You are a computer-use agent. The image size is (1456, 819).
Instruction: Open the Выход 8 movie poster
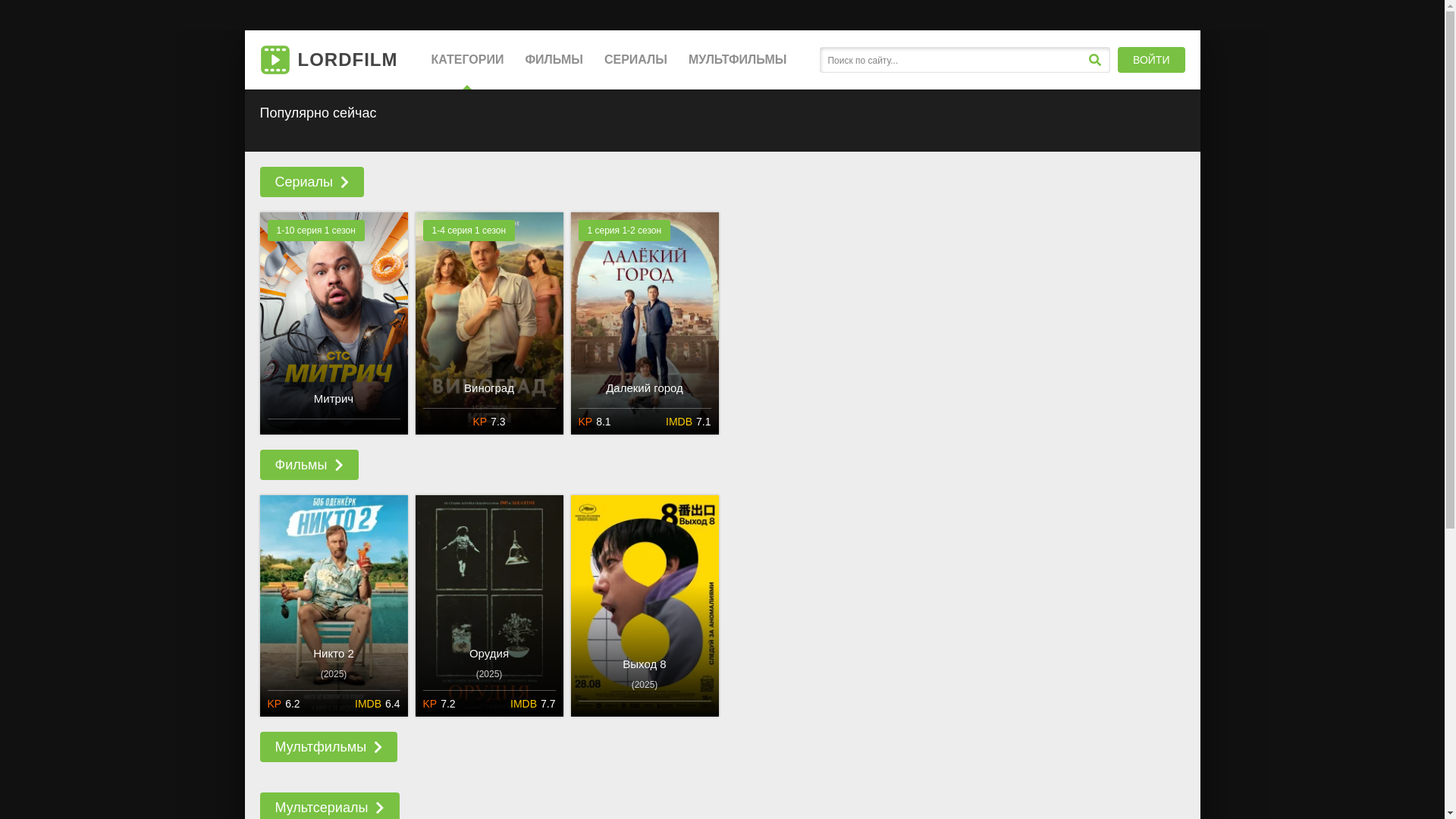coord(645,606)
